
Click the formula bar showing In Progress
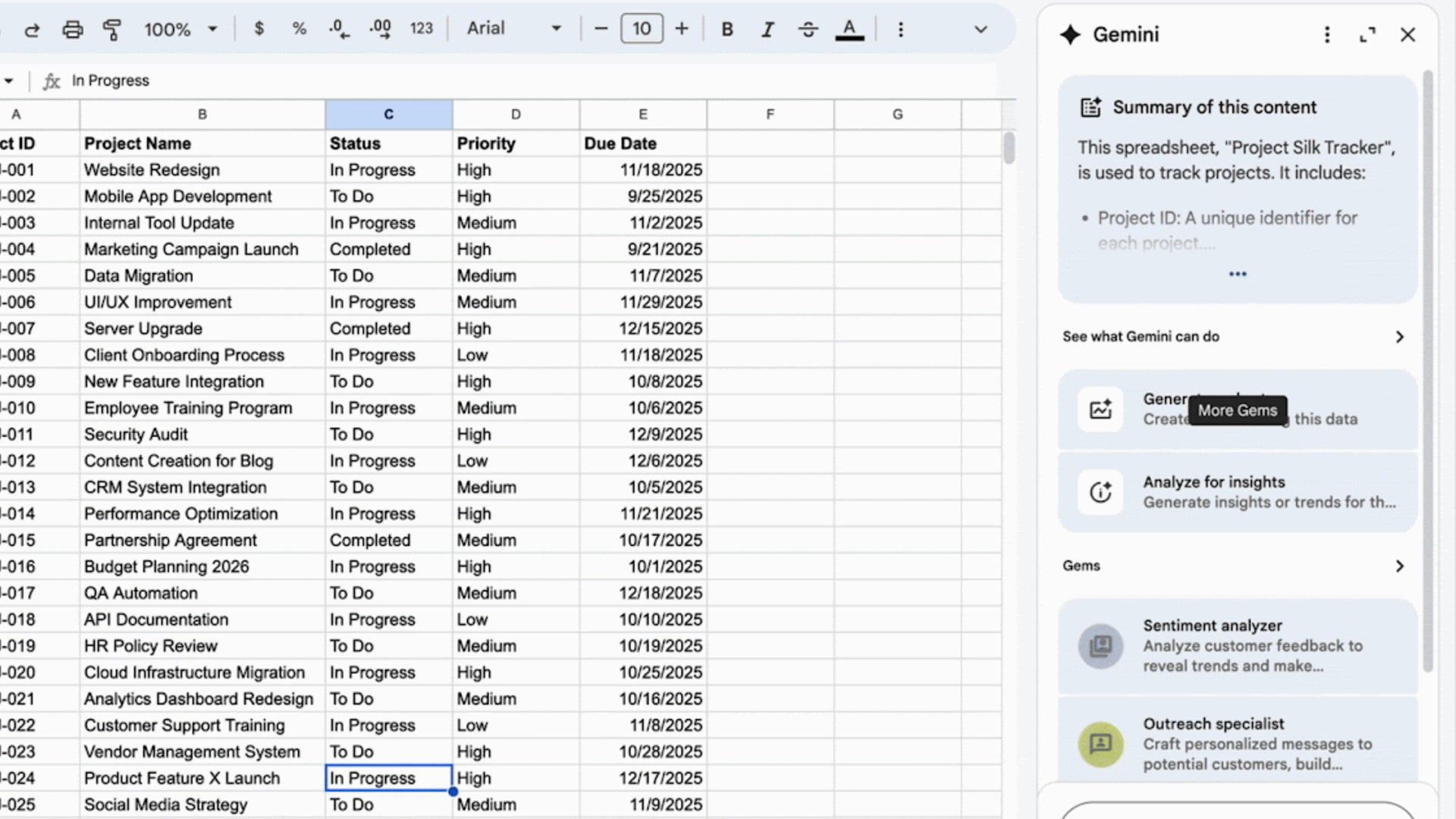click(531, 80)
